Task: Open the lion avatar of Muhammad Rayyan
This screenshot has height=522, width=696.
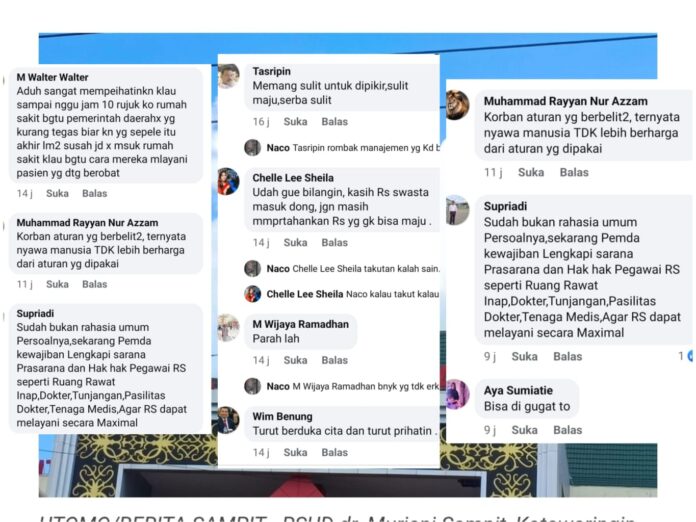Action: tap(457, 105)
